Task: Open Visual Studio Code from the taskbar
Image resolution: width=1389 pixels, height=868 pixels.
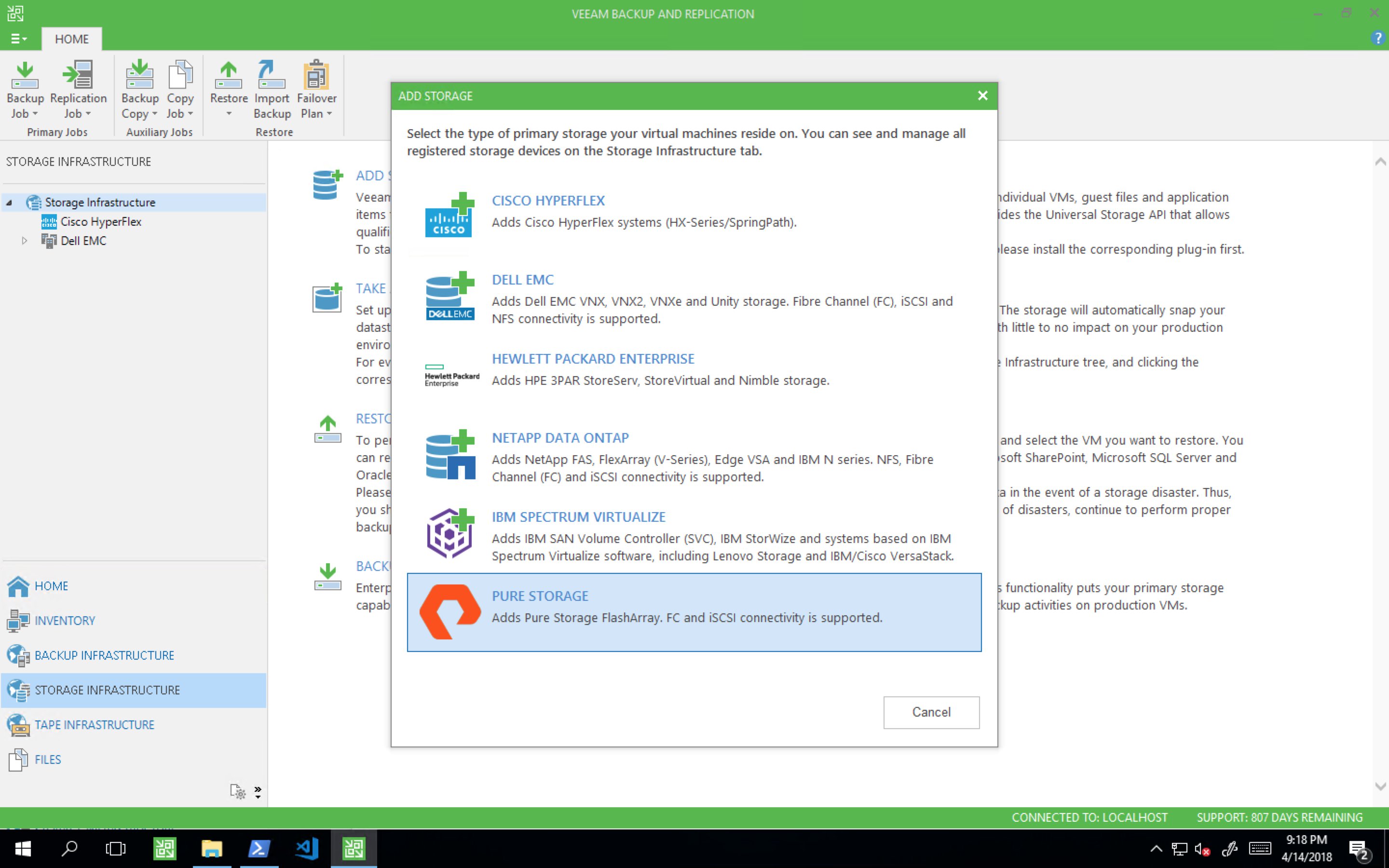Action: click(x=307, y=849)
